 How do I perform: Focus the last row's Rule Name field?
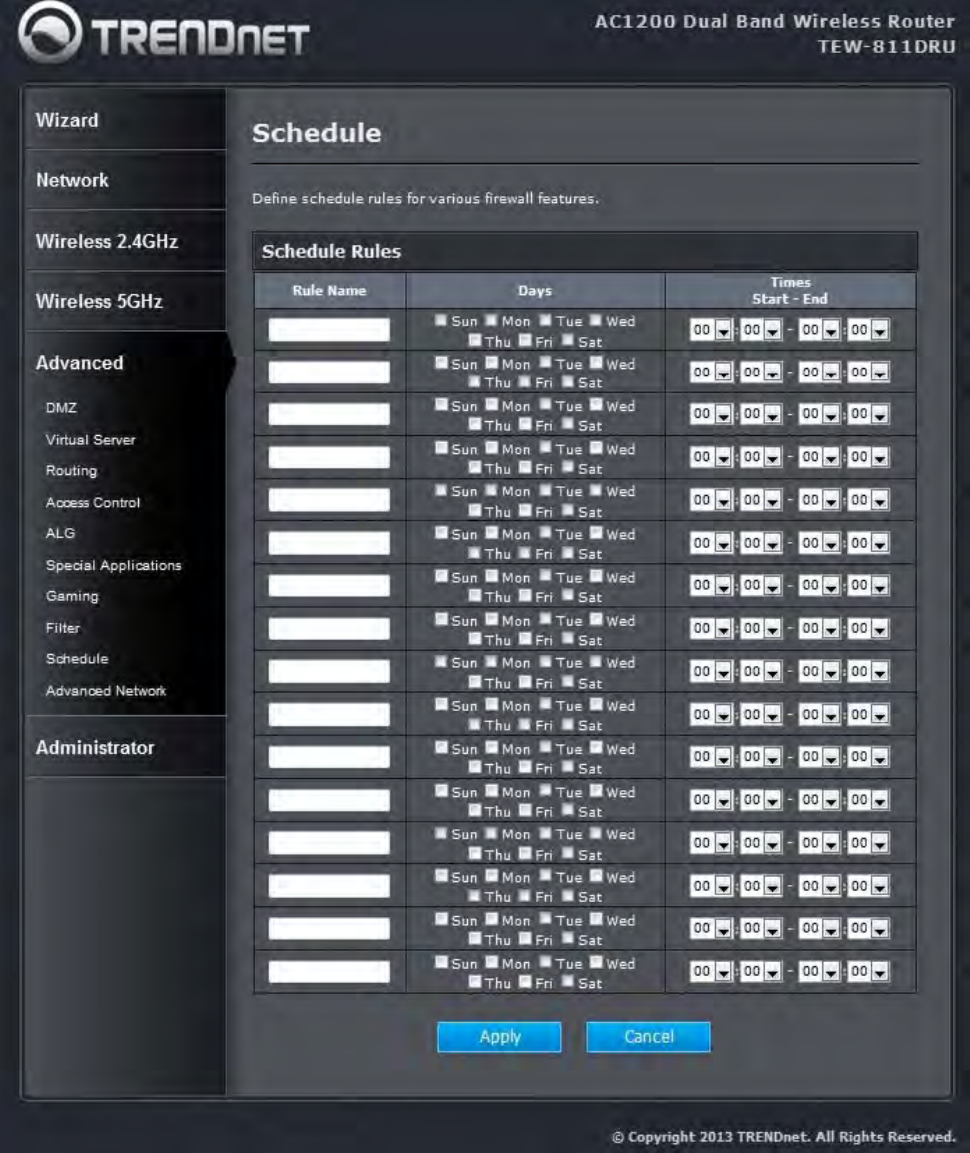point(329,971)
